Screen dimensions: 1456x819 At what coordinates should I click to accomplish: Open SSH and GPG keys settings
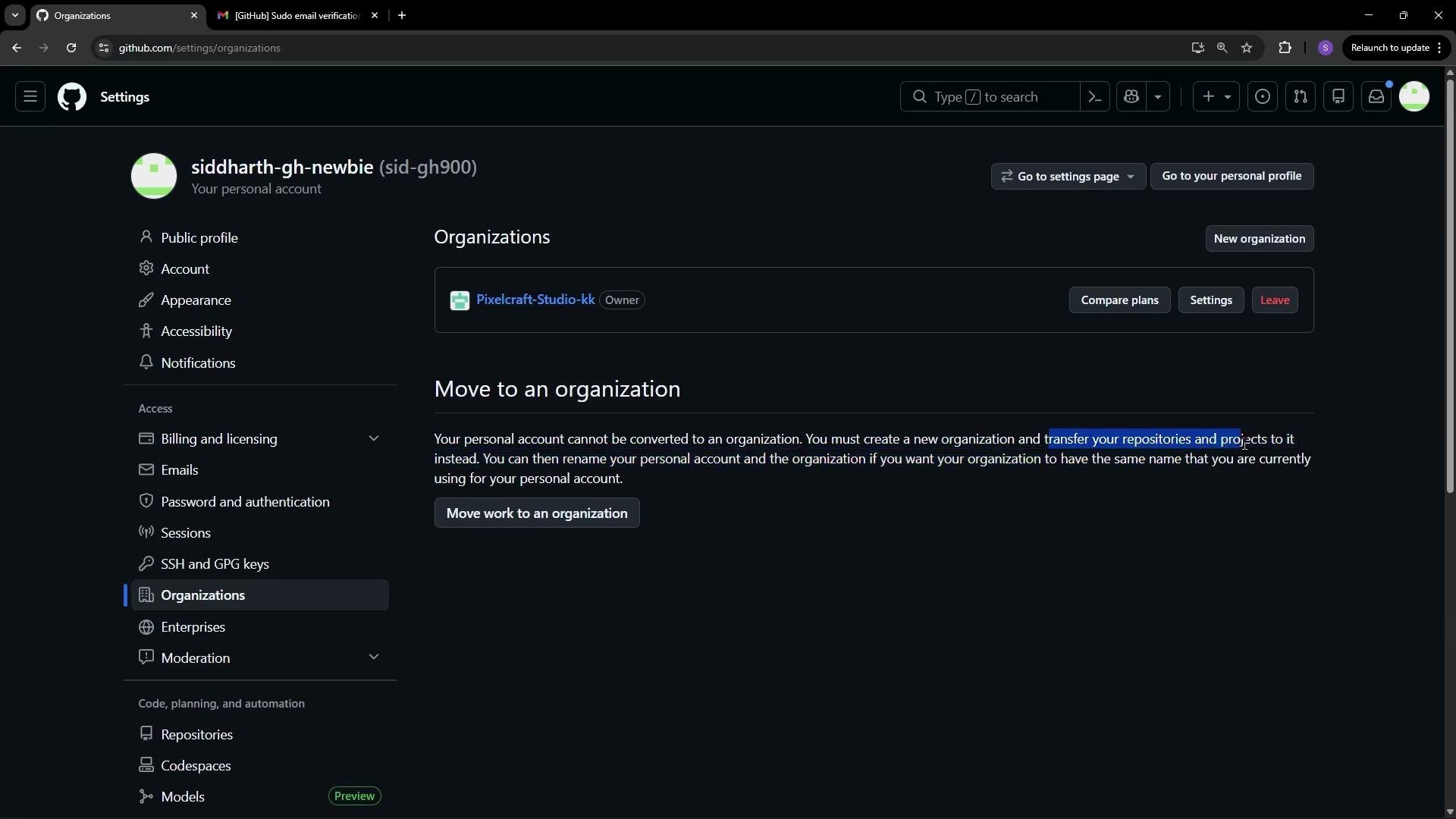click(x=260, y=564)
